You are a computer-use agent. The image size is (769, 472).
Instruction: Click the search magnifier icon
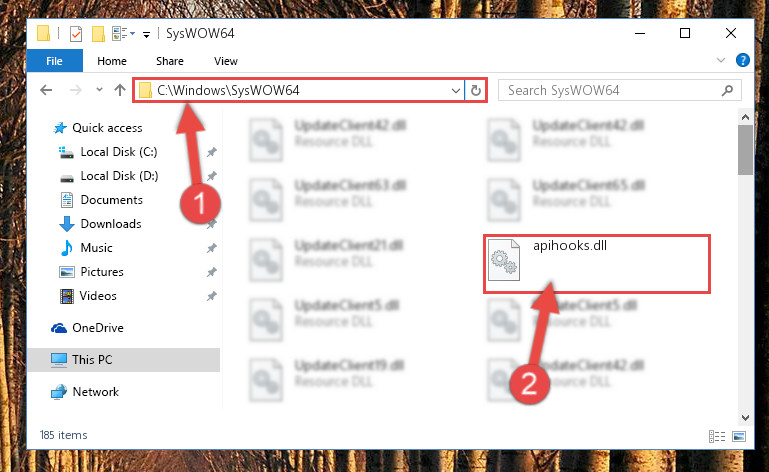[727, 90]
